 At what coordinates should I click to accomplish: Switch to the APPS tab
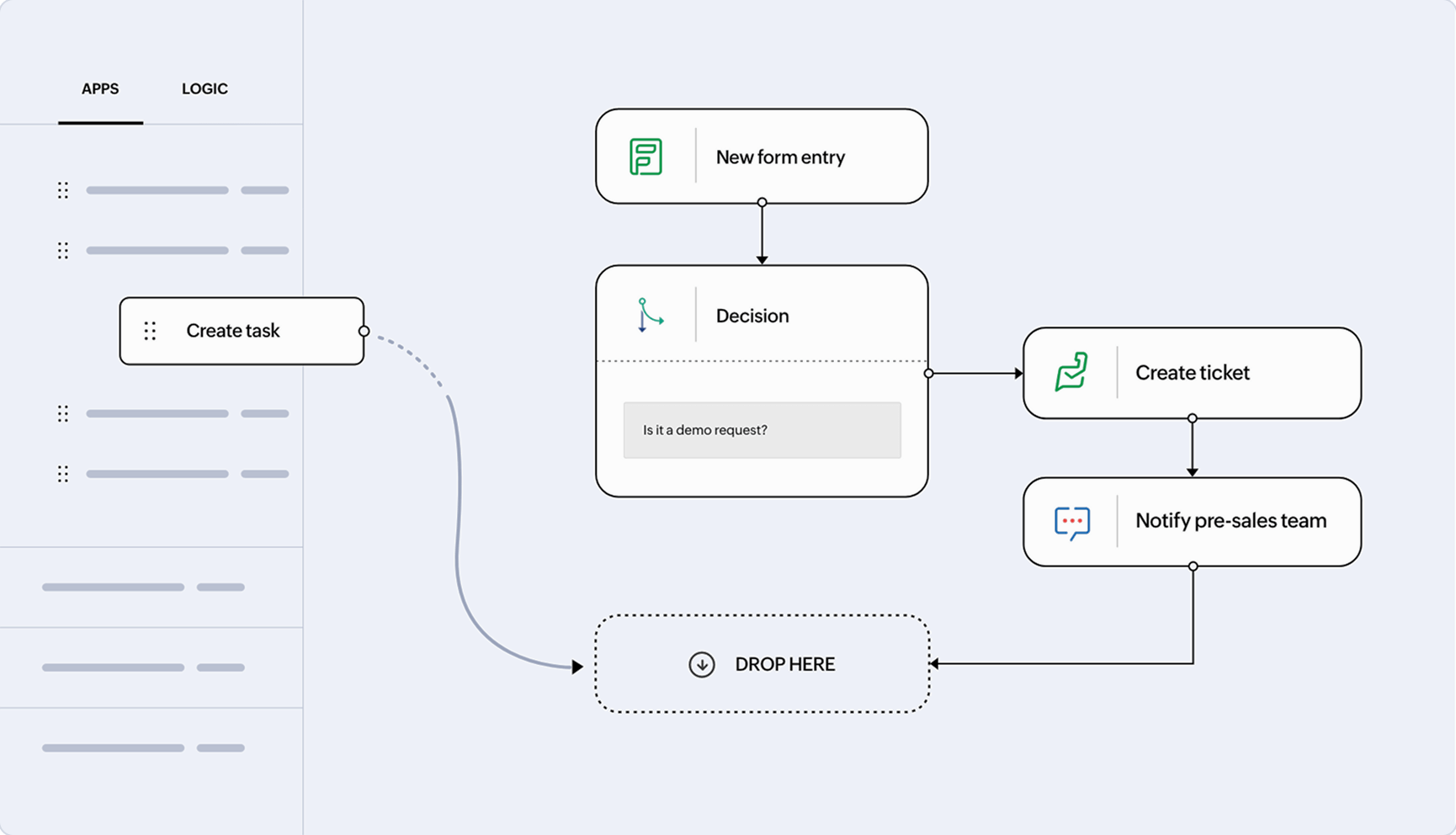click(x=100, y=88)
